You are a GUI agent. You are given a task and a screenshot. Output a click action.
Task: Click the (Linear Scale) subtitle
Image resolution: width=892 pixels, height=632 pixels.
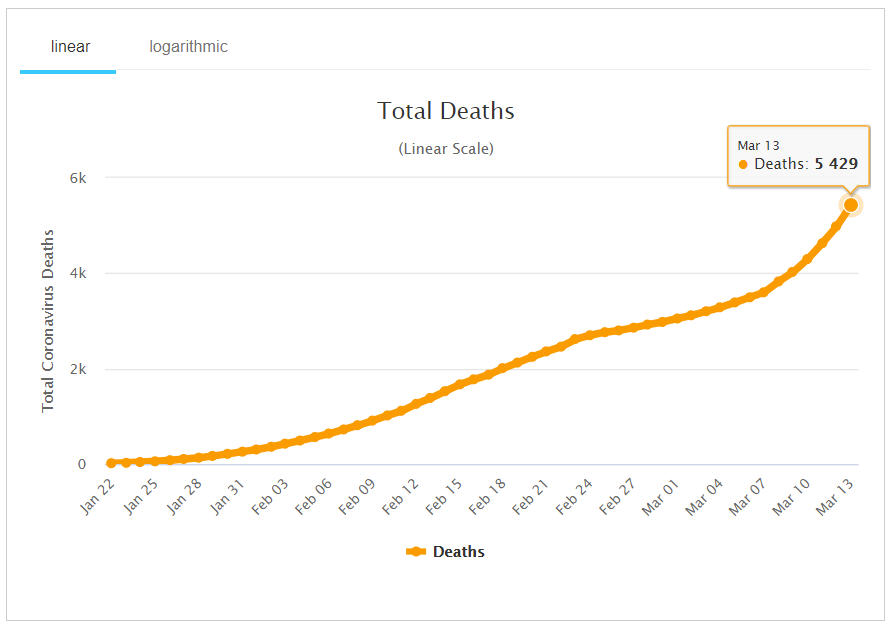pos(446,149)
